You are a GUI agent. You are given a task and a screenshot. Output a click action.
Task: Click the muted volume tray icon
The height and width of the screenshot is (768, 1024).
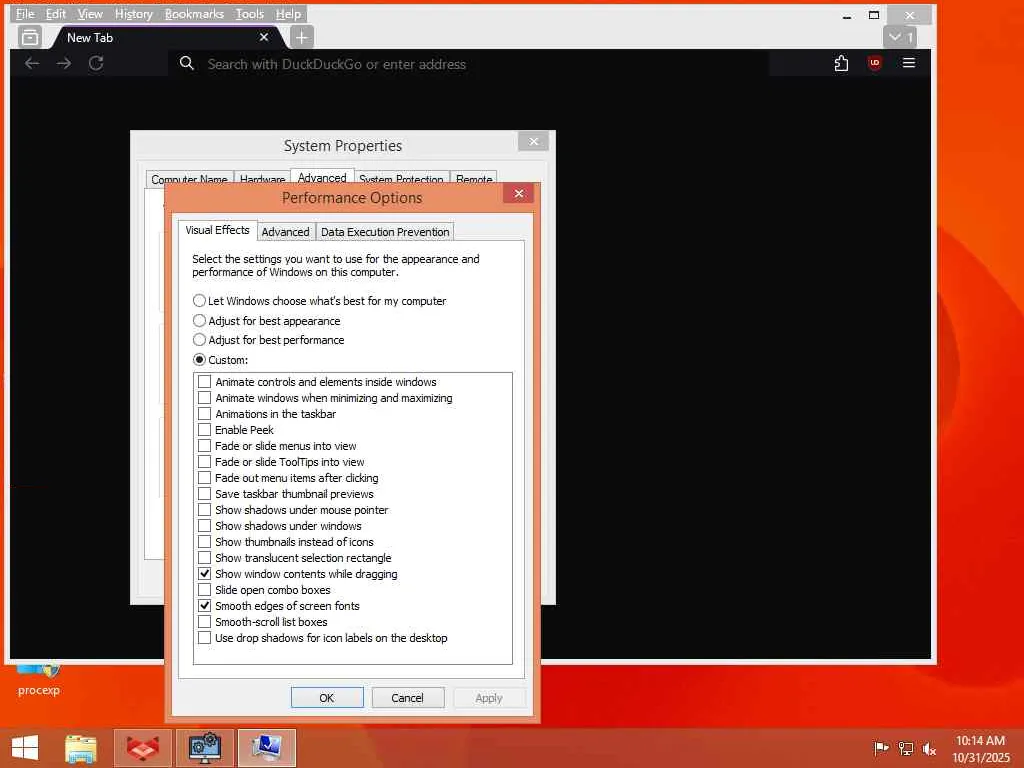coord(929,748)
